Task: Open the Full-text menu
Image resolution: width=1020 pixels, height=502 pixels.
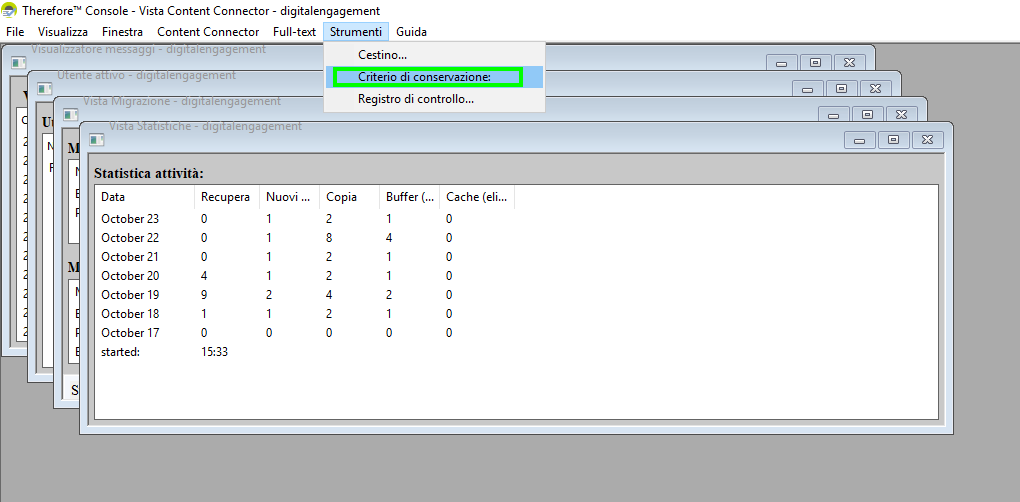Action: [294, 32]
